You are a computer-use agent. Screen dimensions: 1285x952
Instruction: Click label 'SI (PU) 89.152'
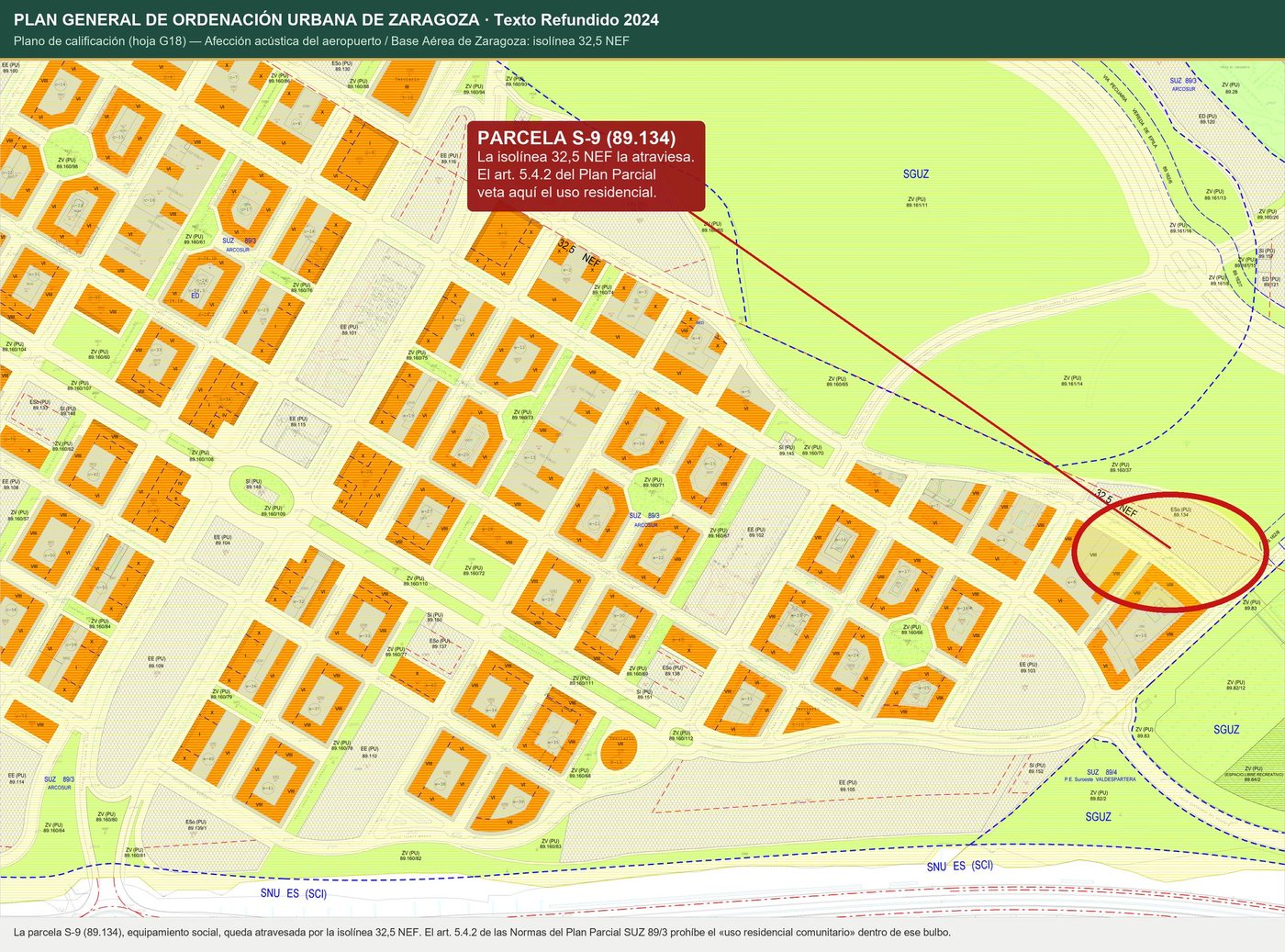click(1036, 767)
